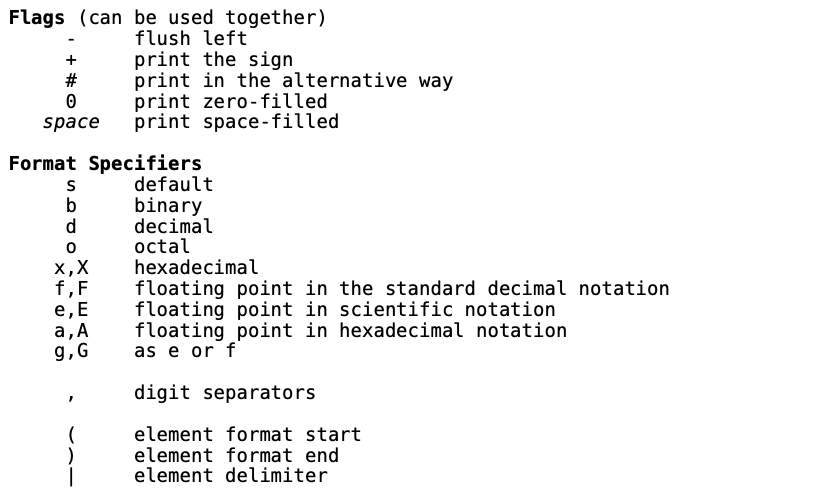Click the "hexadecimal" description beside x,X
The width and height of the screenshot is (834, 490).
click(x=196, y=268)
